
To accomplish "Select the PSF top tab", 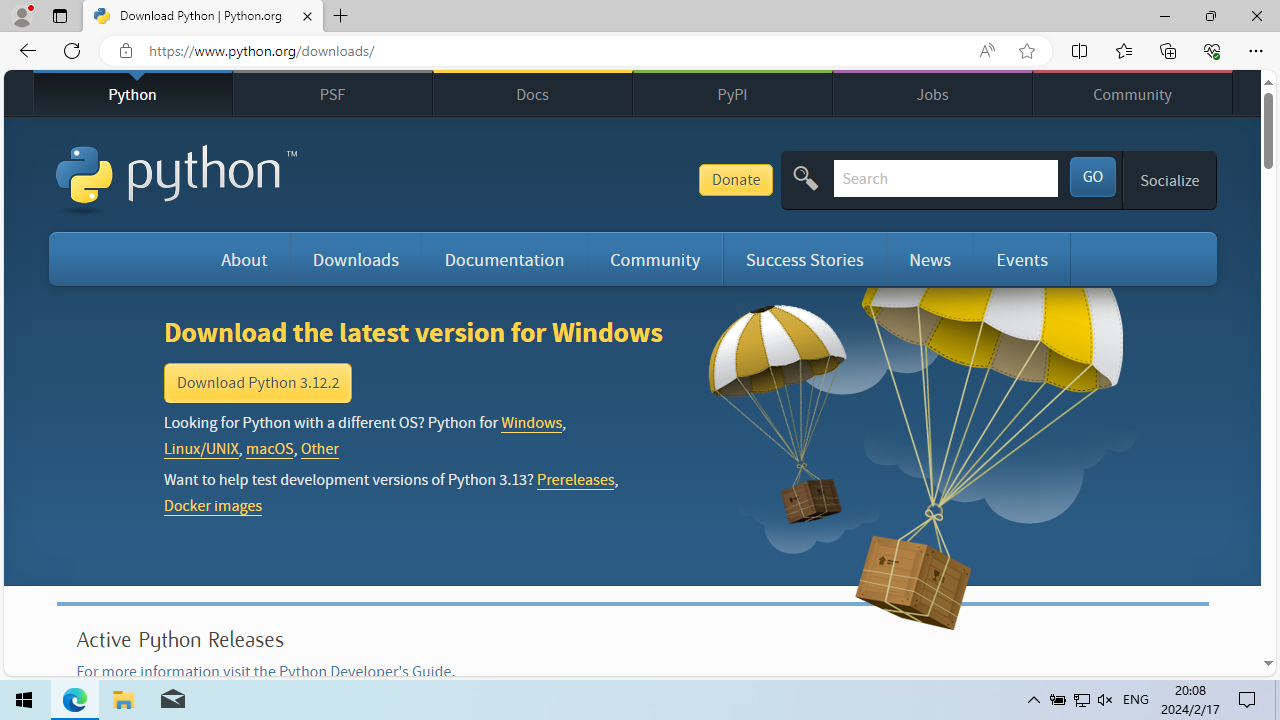I will tap(333, 94).
